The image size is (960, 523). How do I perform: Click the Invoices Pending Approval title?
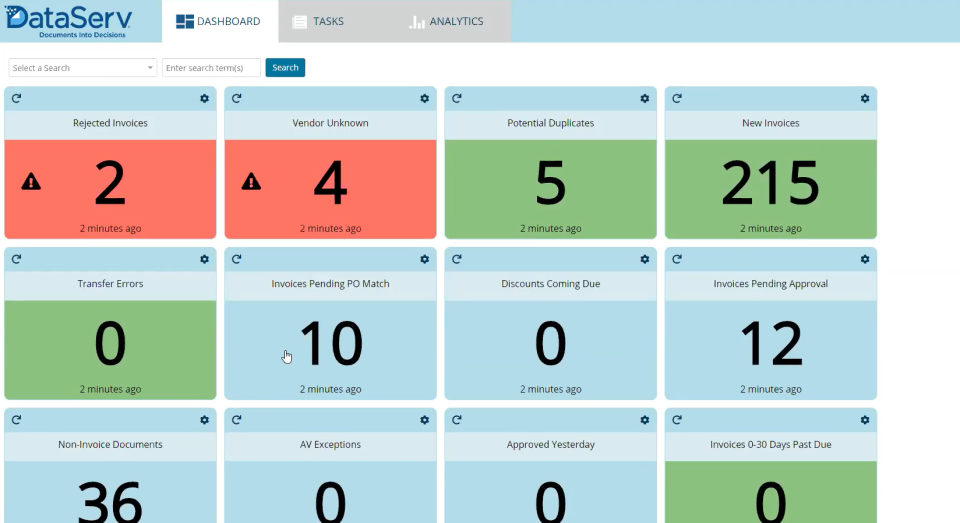pyautogui.click(x=771, y=284)
